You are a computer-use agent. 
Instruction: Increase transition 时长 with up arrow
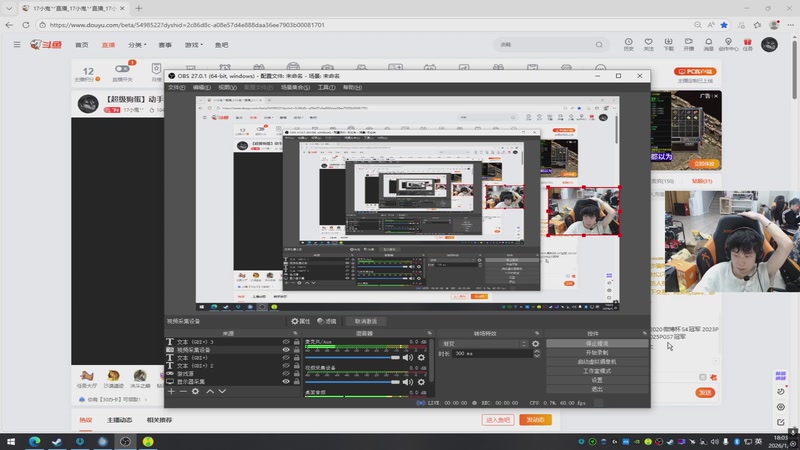(536, 351)
